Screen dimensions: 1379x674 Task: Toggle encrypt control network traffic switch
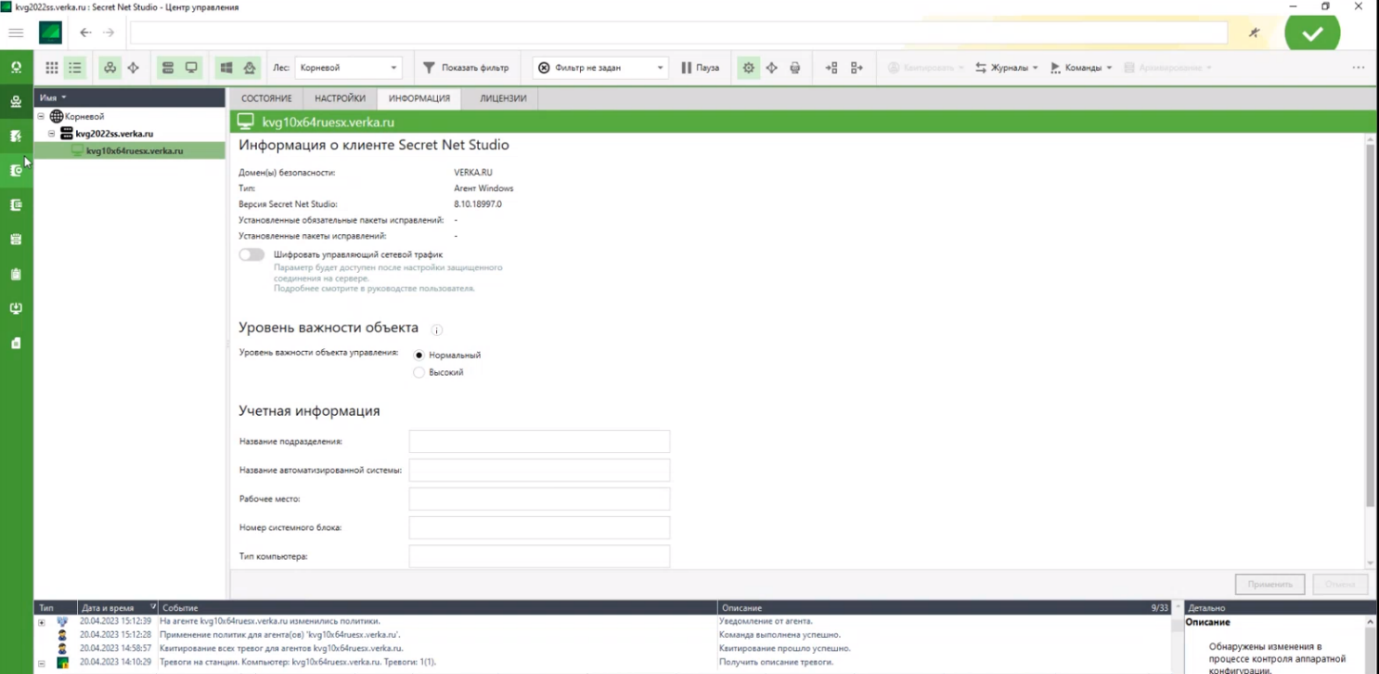pos(252,255)
